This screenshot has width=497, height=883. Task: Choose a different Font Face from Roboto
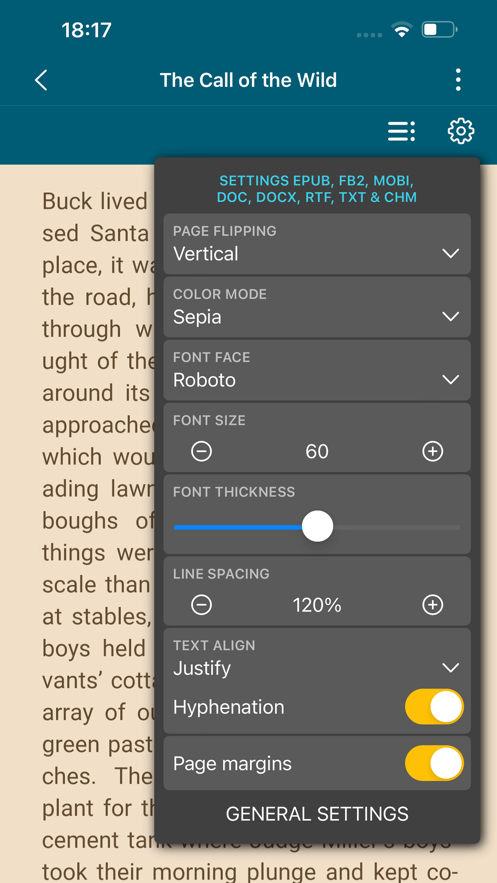coord(317,370)
